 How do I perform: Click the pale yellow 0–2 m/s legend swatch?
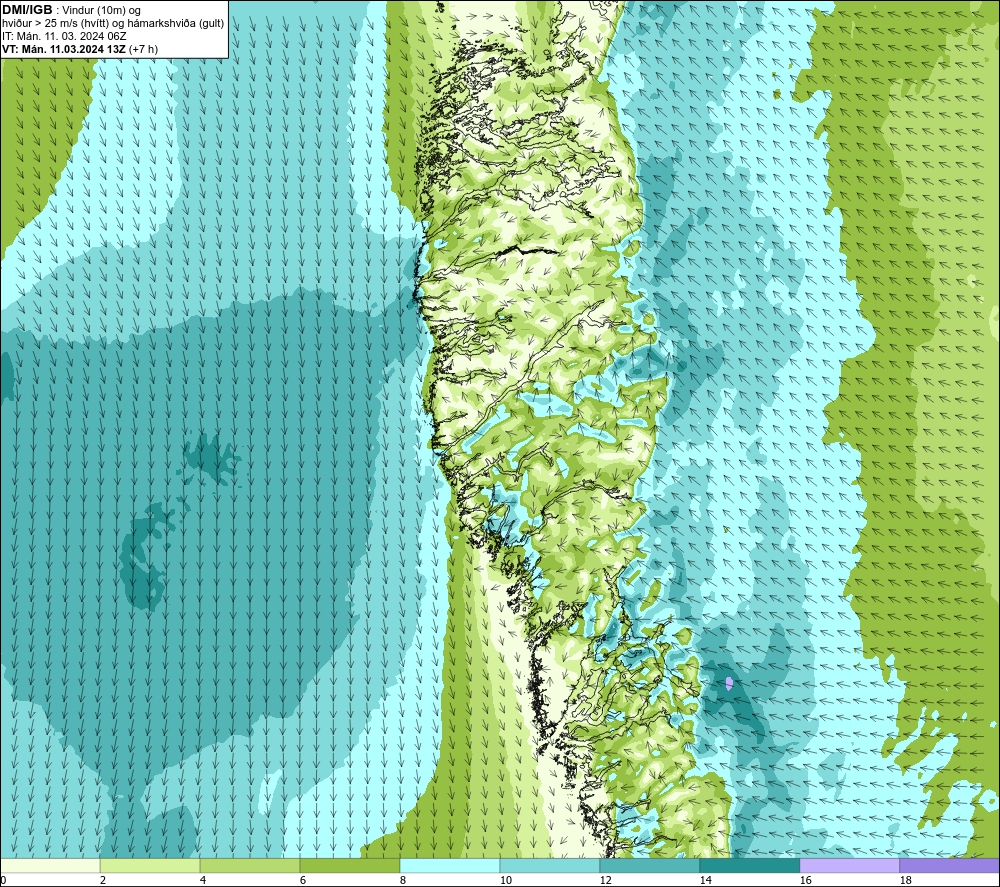point(50,866)
